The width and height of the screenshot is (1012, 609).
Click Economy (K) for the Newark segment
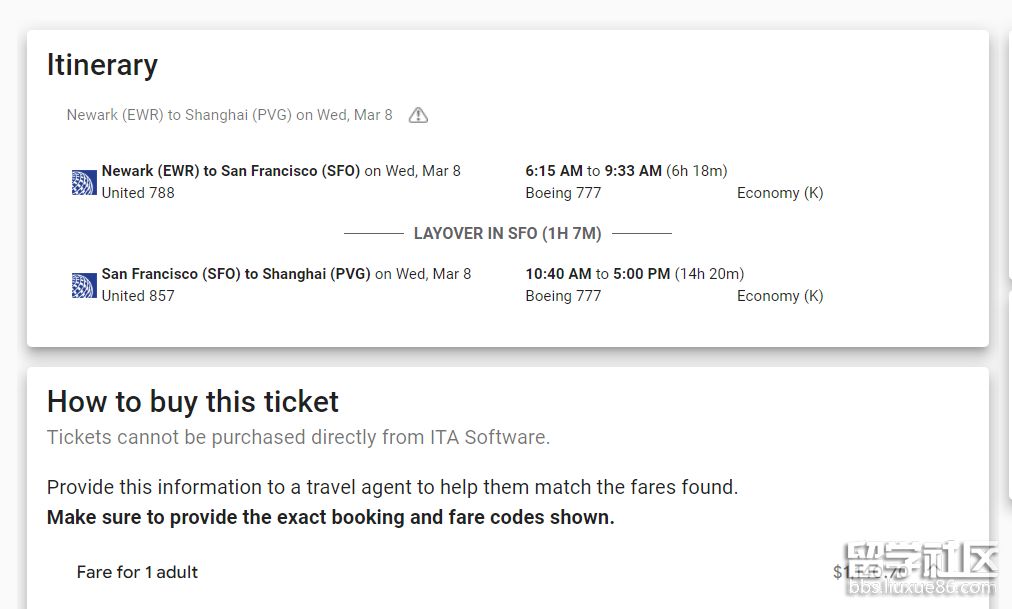click(x=780, y=193)
